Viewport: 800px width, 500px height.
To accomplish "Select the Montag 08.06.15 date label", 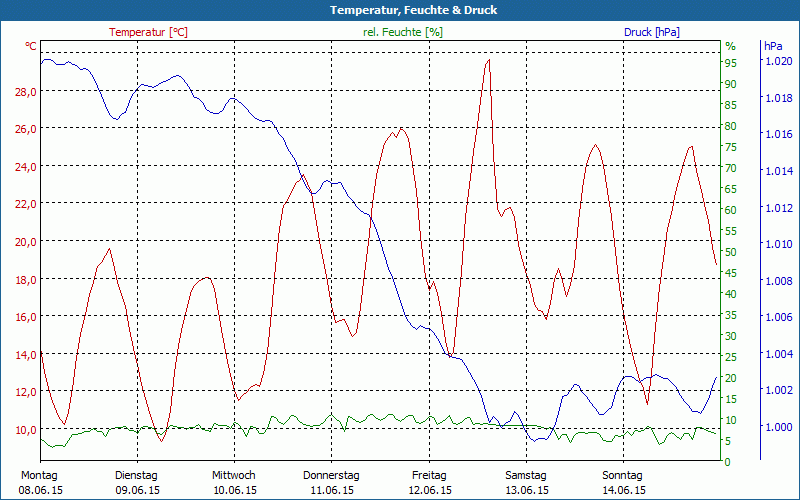I will [x=39, y=482].
